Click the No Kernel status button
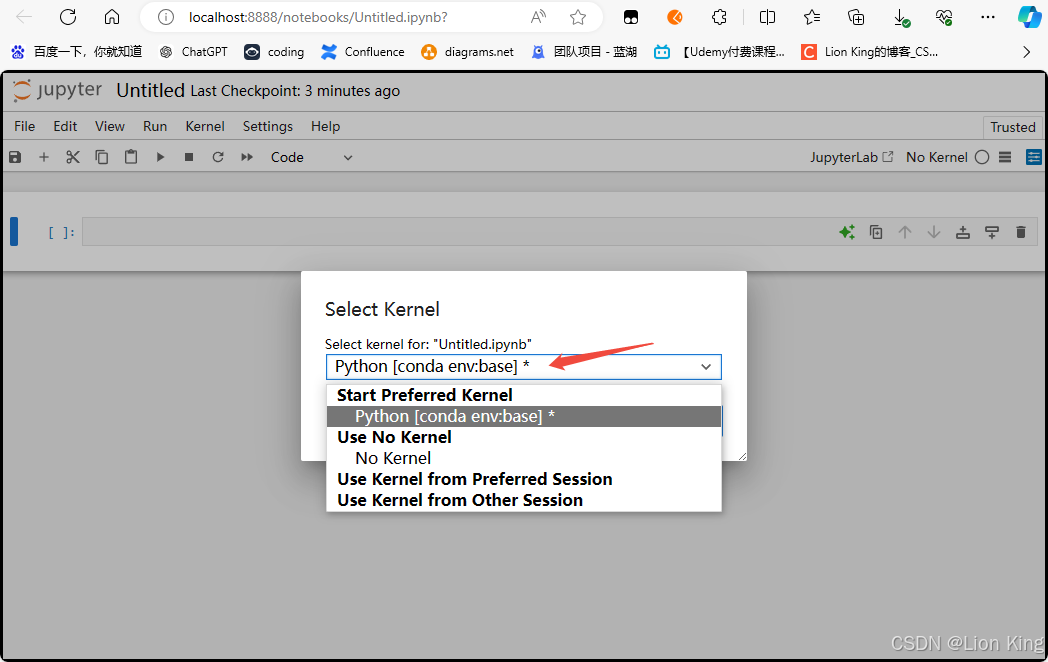Viewport: 1048px width, 662px height. coord(936,157)
